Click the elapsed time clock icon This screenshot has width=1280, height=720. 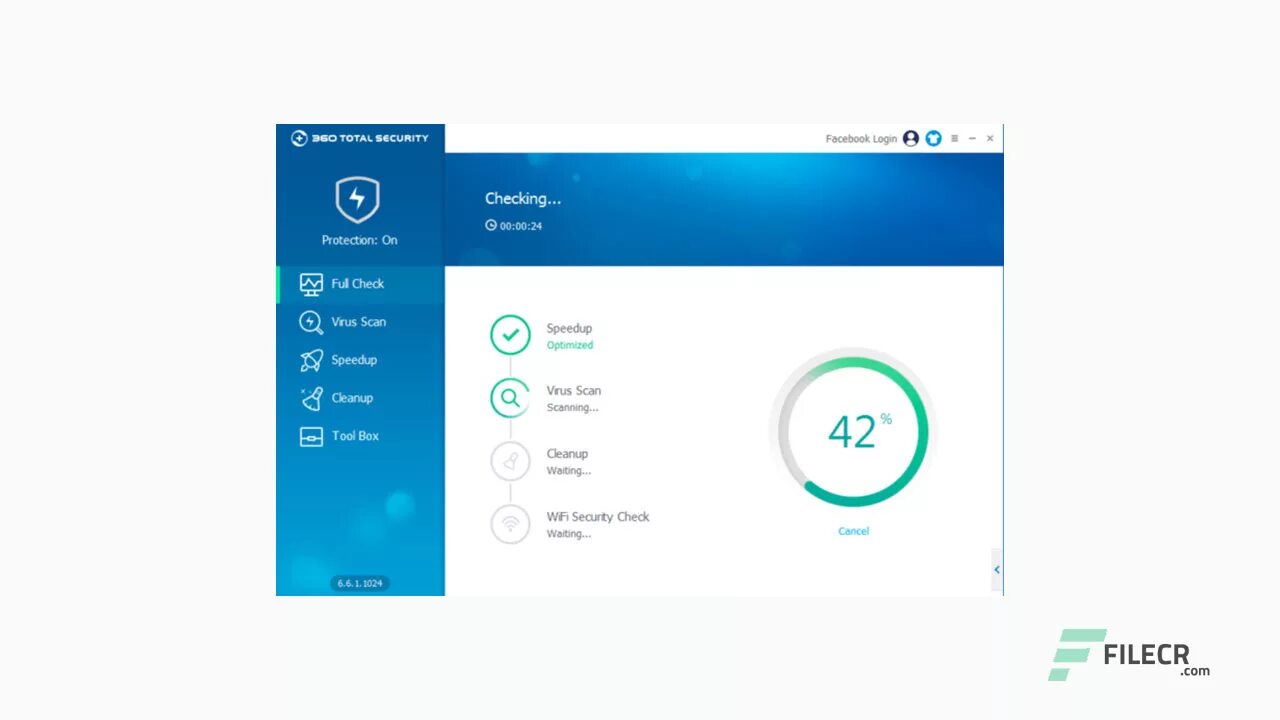click(491, 225)
